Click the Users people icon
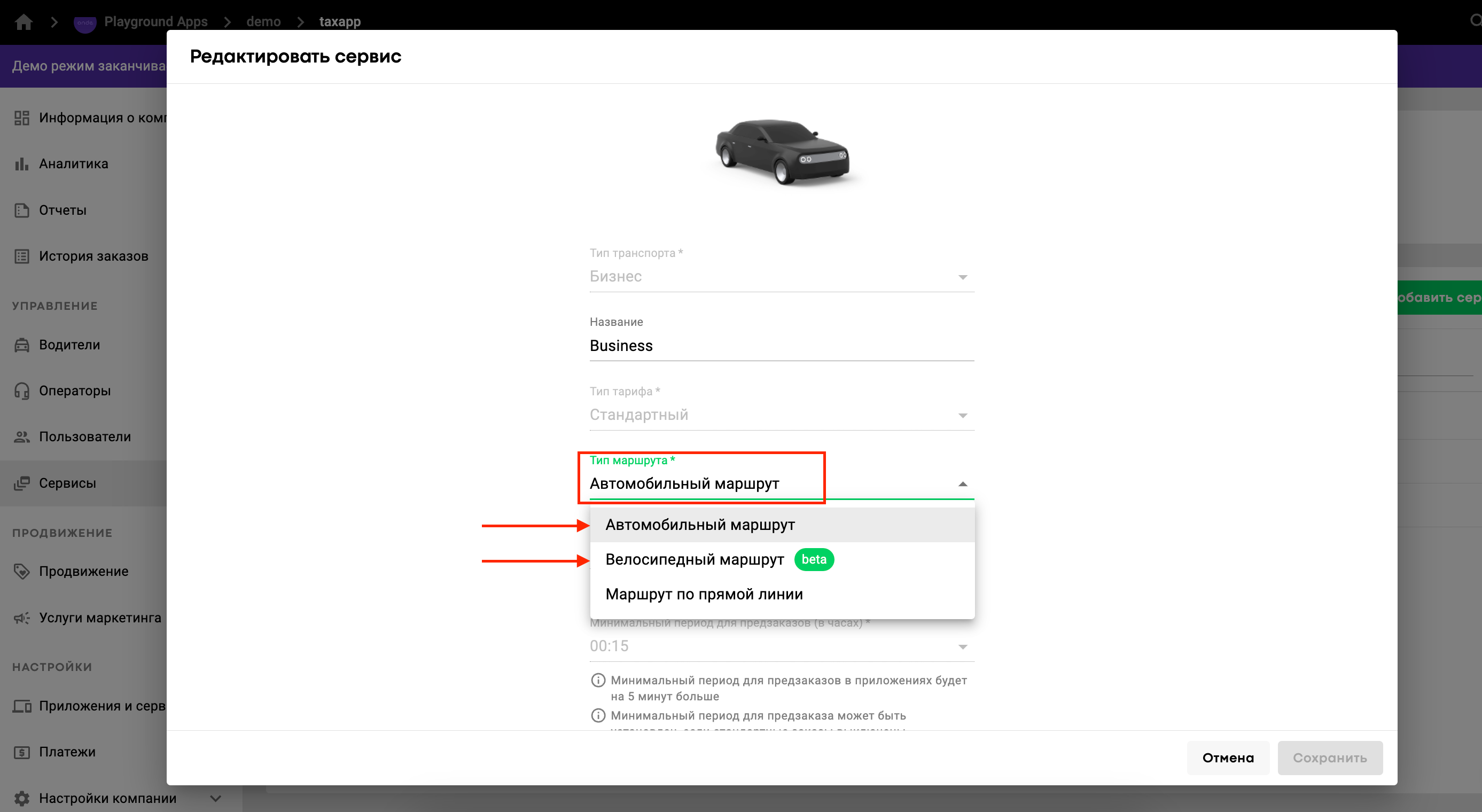The image size is (1482, 812). pyautogui.click(x=22, y=437)
